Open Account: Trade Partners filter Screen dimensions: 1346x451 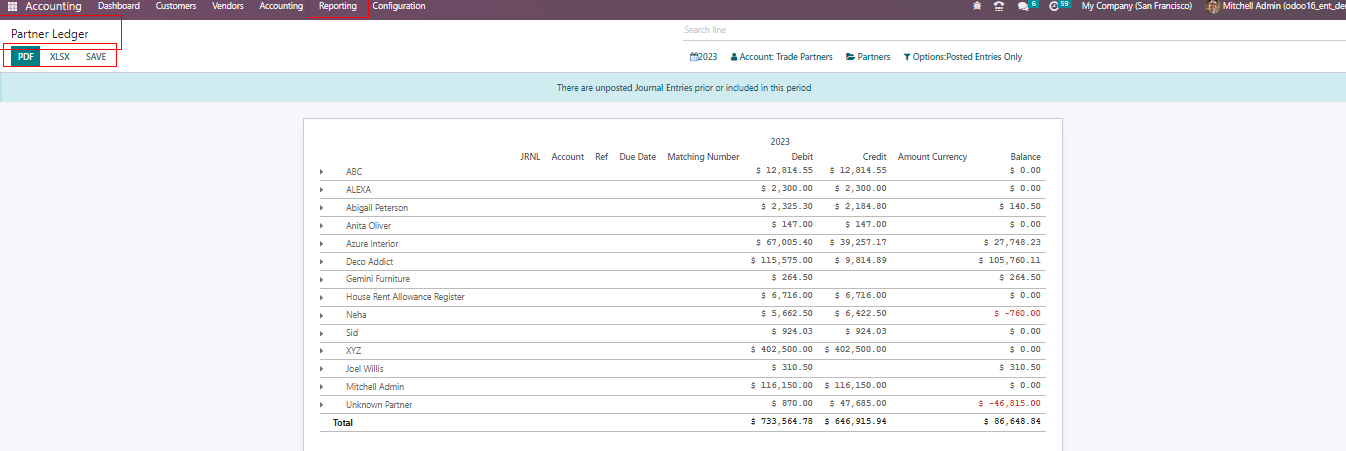781,57
